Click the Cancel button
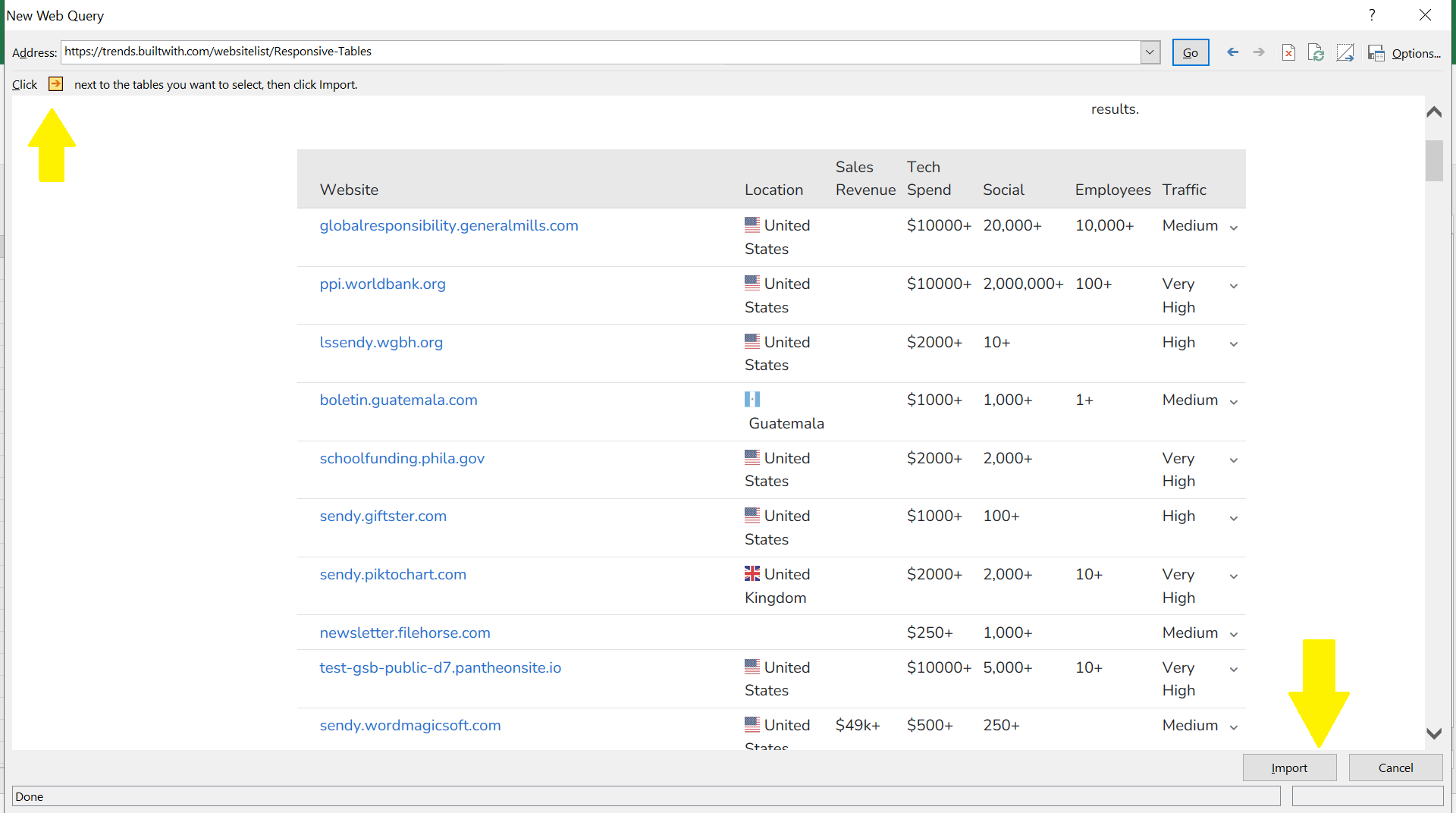Viewport: 1456px width, 813px height. click(x=1395, y=767)
